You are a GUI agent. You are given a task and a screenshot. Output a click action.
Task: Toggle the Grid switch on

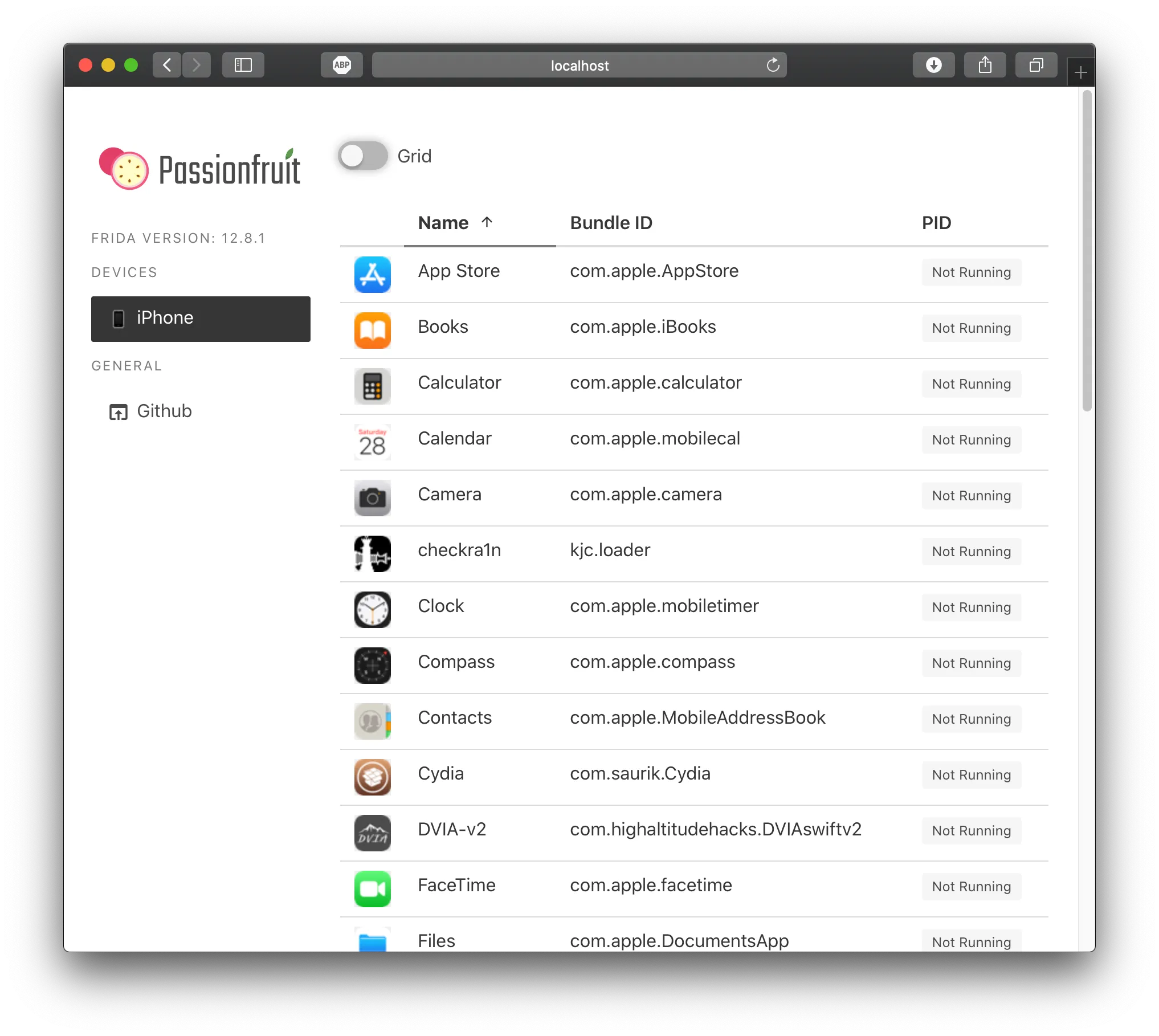coord(363,156)
